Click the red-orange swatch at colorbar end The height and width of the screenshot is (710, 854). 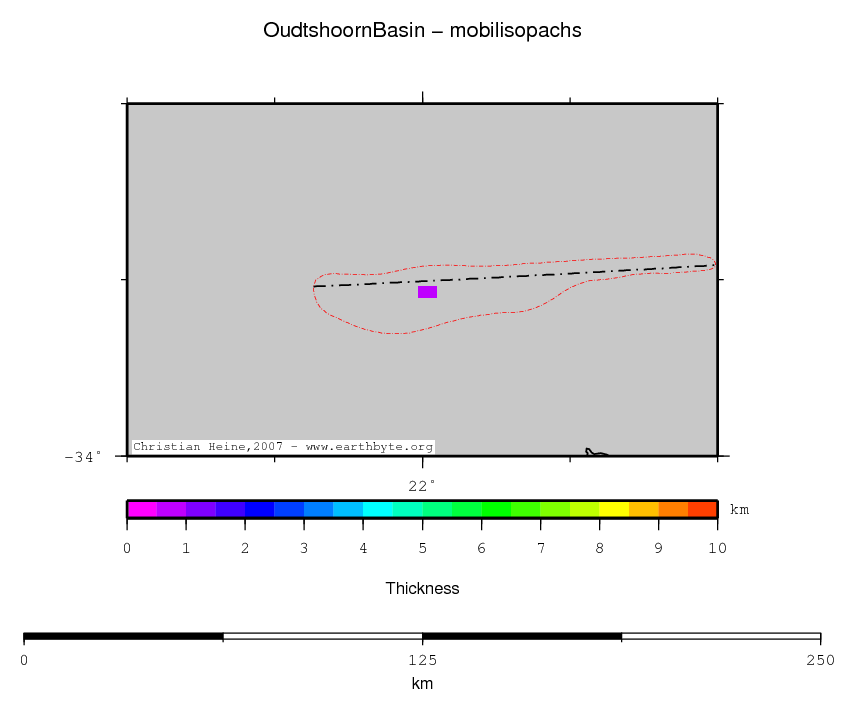(703, 509)
